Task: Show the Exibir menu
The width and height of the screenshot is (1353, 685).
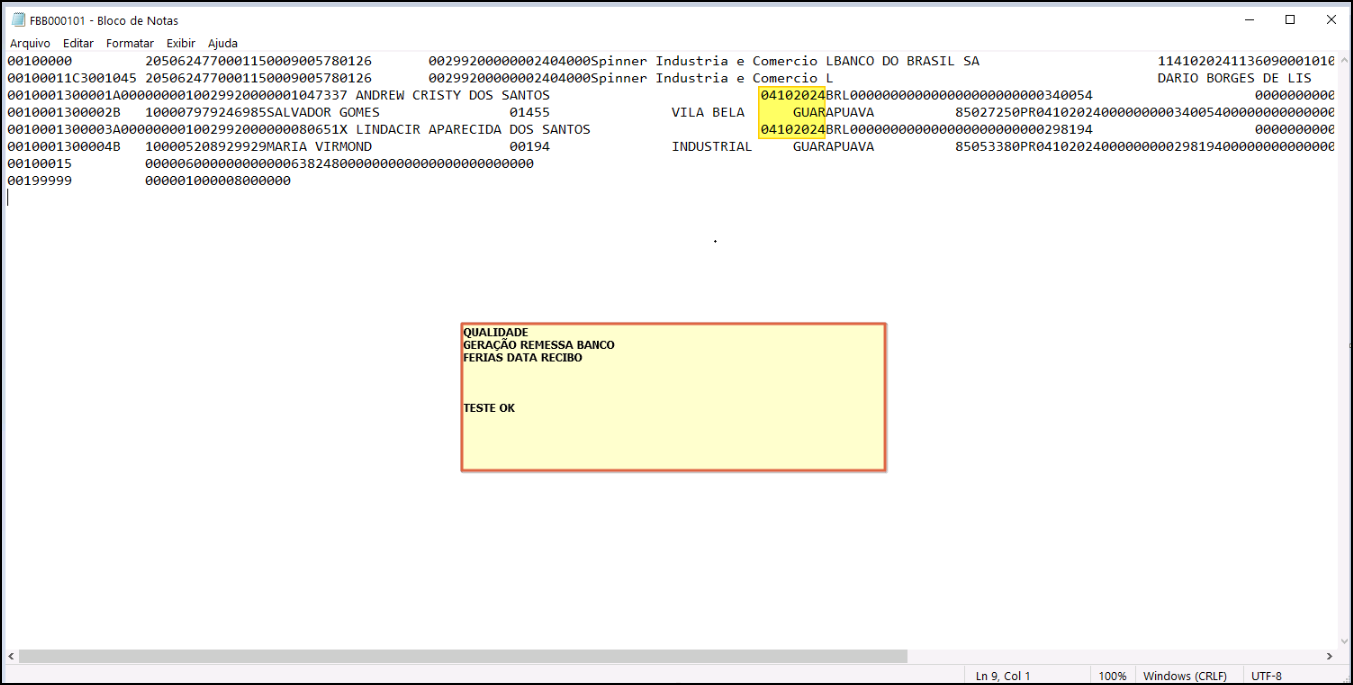Action: click(181, 43)
